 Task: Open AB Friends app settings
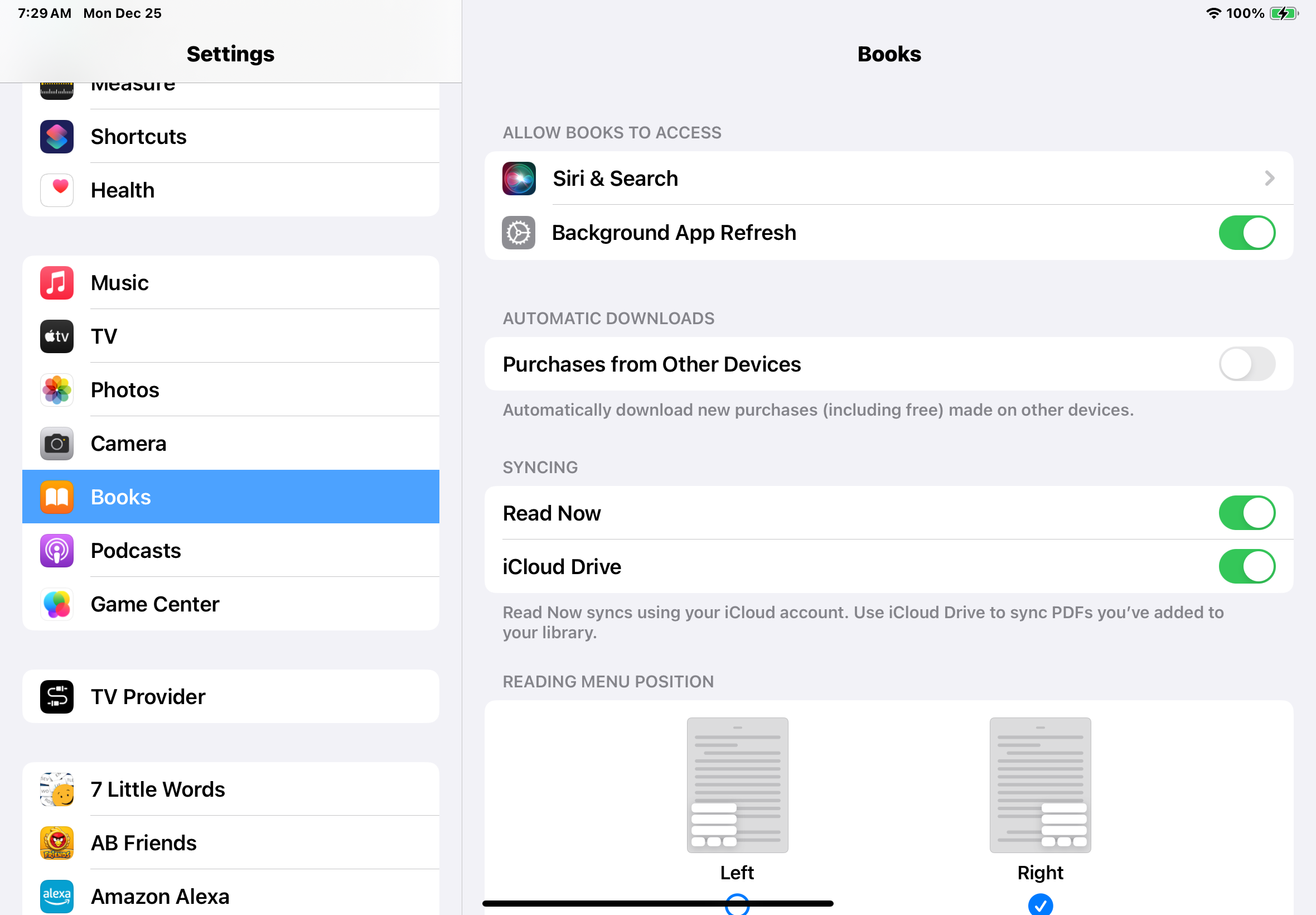(230, 843)
